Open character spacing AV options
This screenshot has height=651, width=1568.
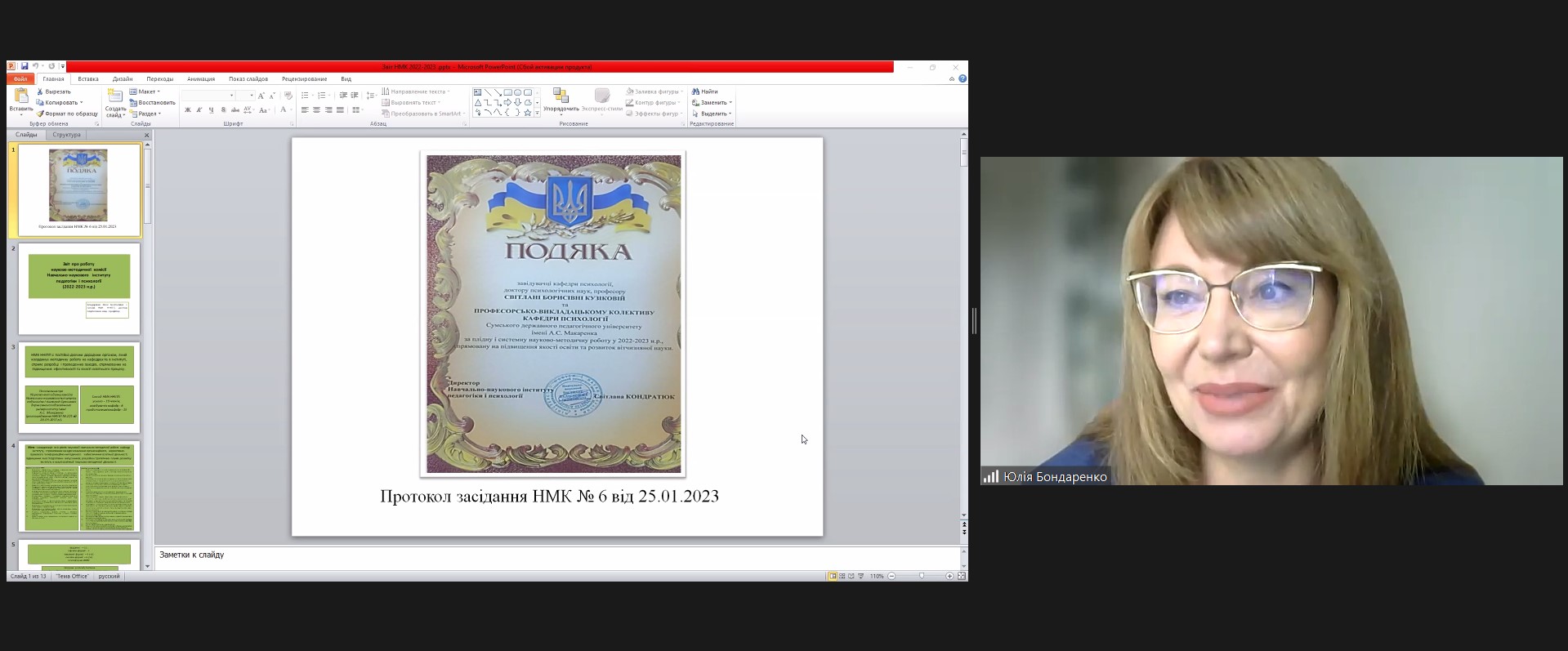(x=248, y=110)
